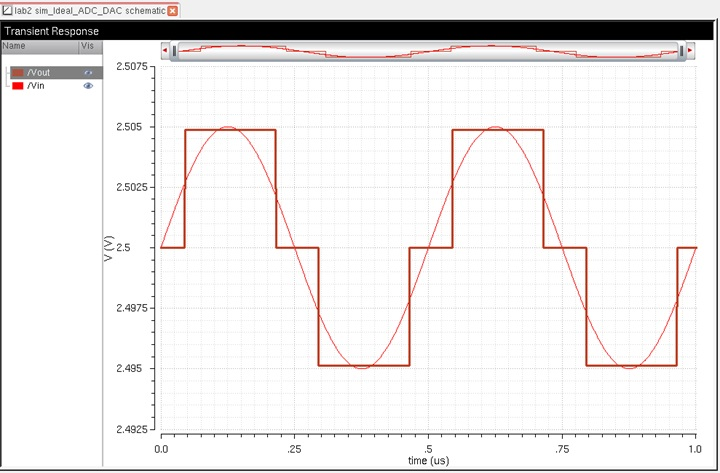Toggle visibility eye for /Vin trace

[88, 86]
